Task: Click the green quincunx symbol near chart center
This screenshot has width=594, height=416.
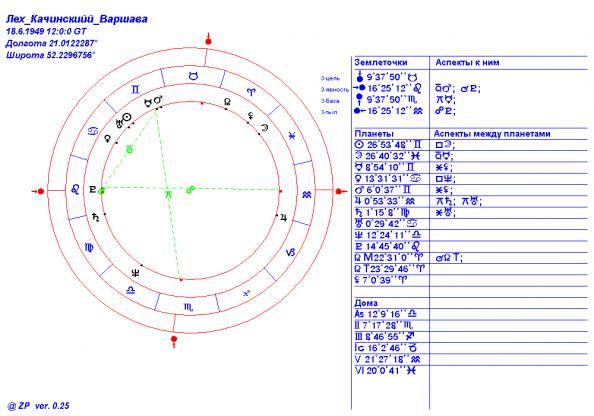Action: 168,194
